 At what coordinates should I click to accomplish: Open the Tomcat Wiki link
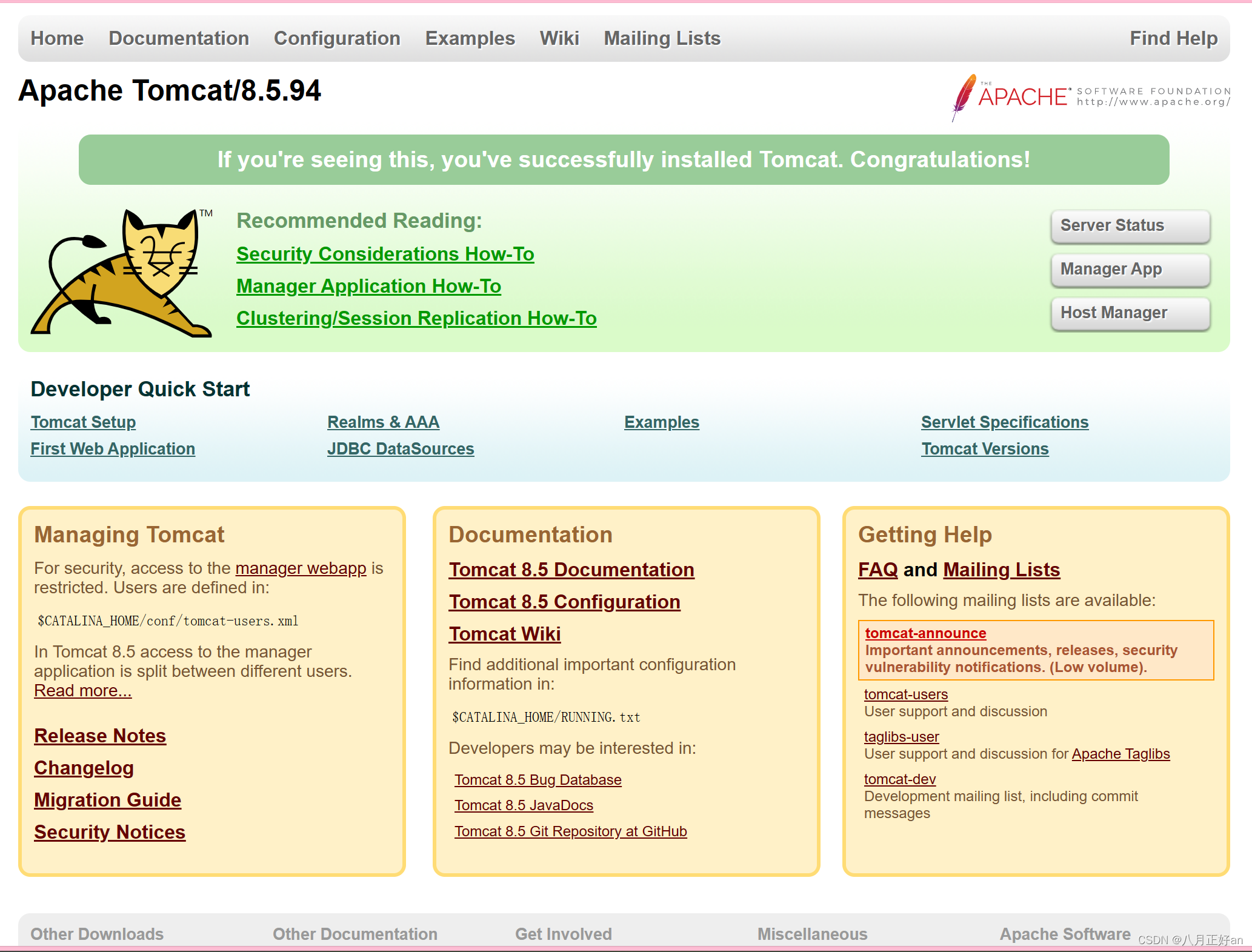coord(504,634)
